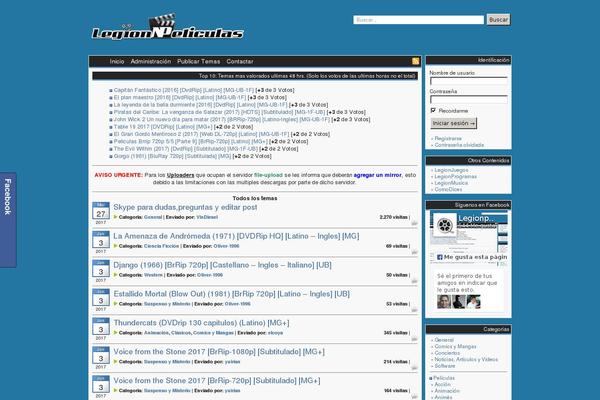Click the Me gusta esta página button

pos(472,257)
